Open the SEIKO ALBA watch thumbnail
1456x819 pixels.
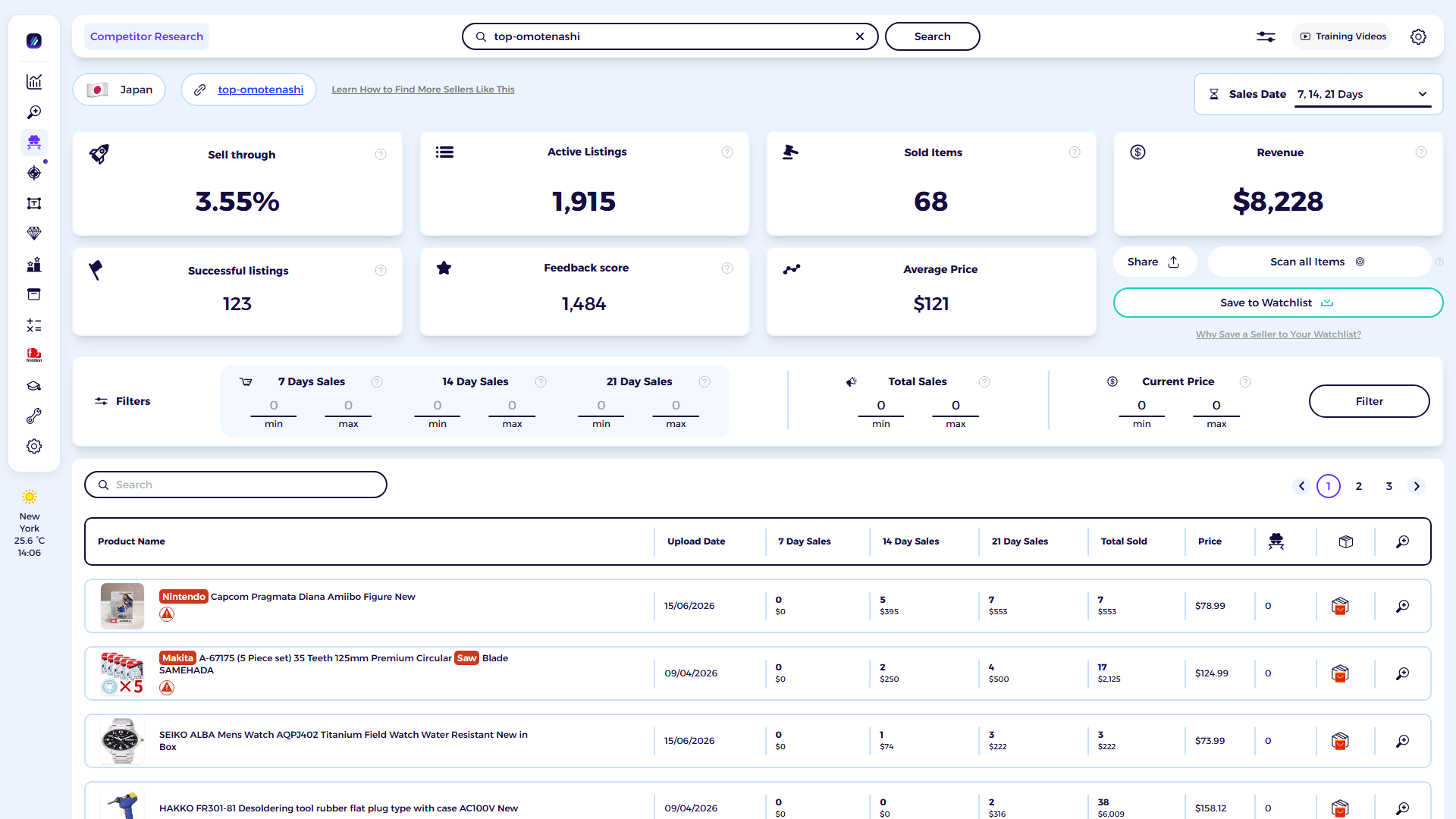(122, 741)
